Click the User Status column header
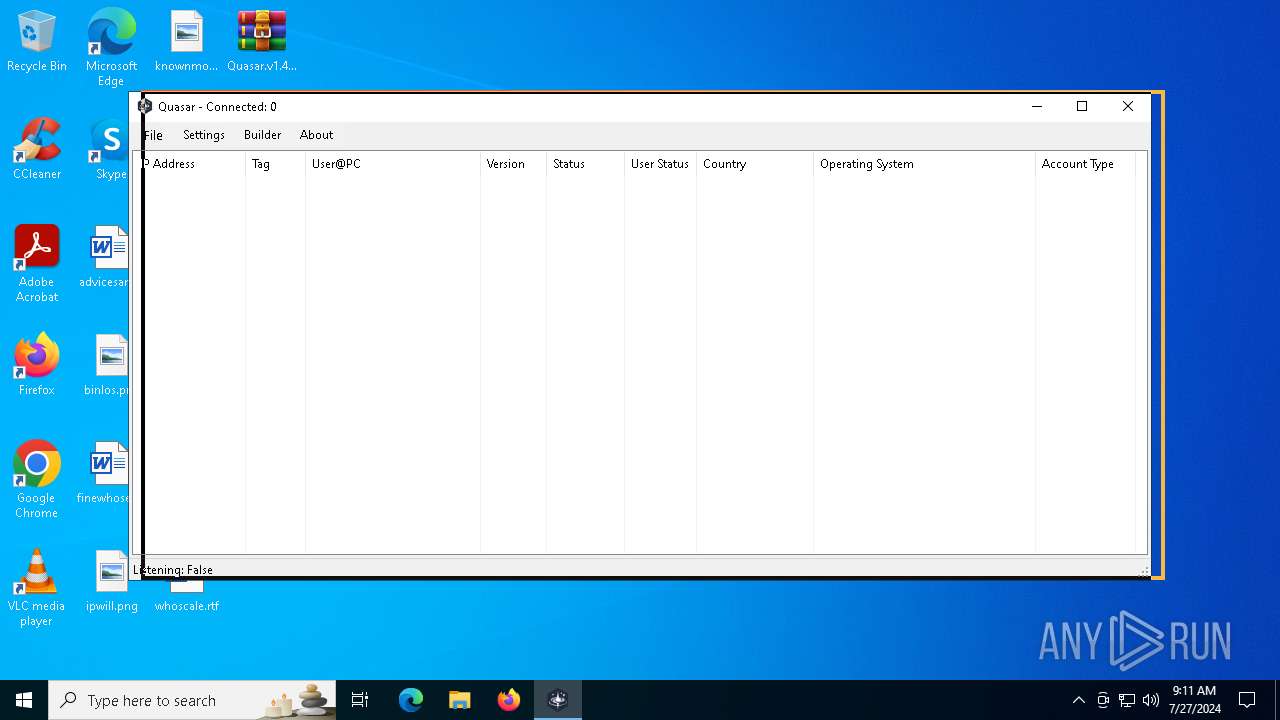Viewport: 1280px width, 720px height. point(661,164)
